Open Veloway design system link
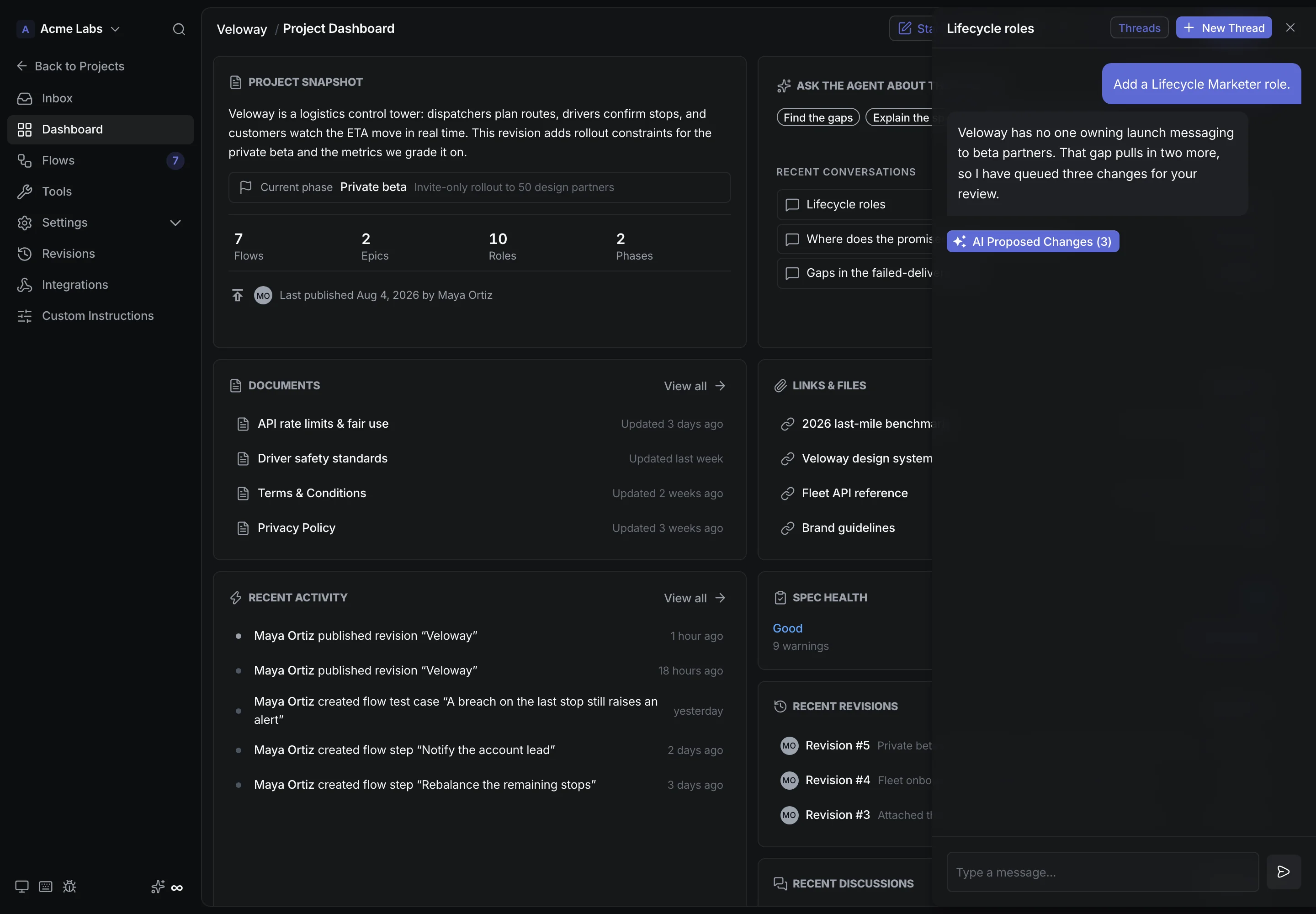 (856, 459)
